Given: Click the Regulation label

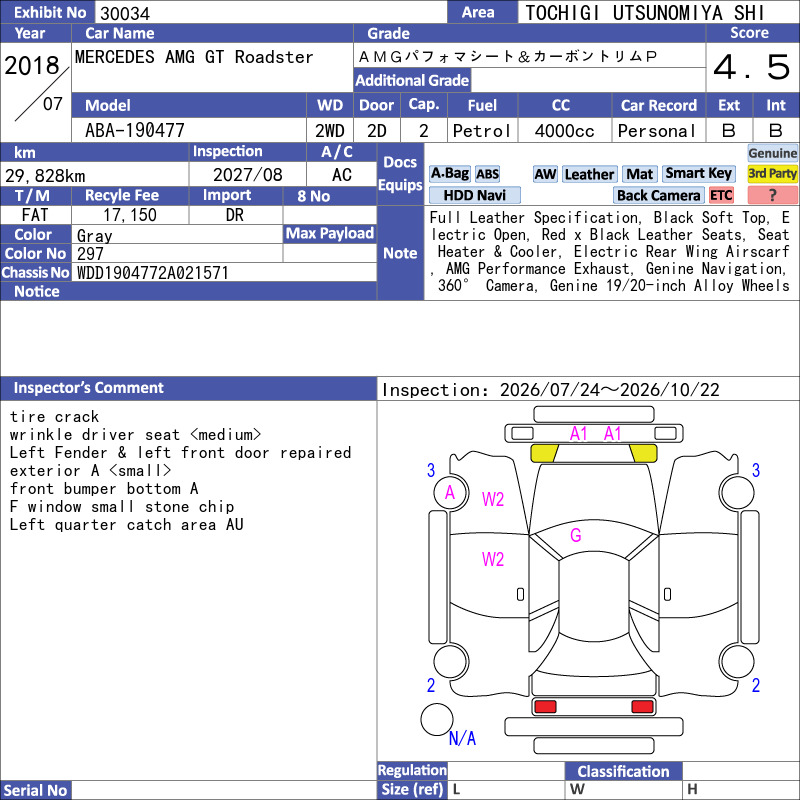Looking at the screenshot, I should (x=412, y=770).
